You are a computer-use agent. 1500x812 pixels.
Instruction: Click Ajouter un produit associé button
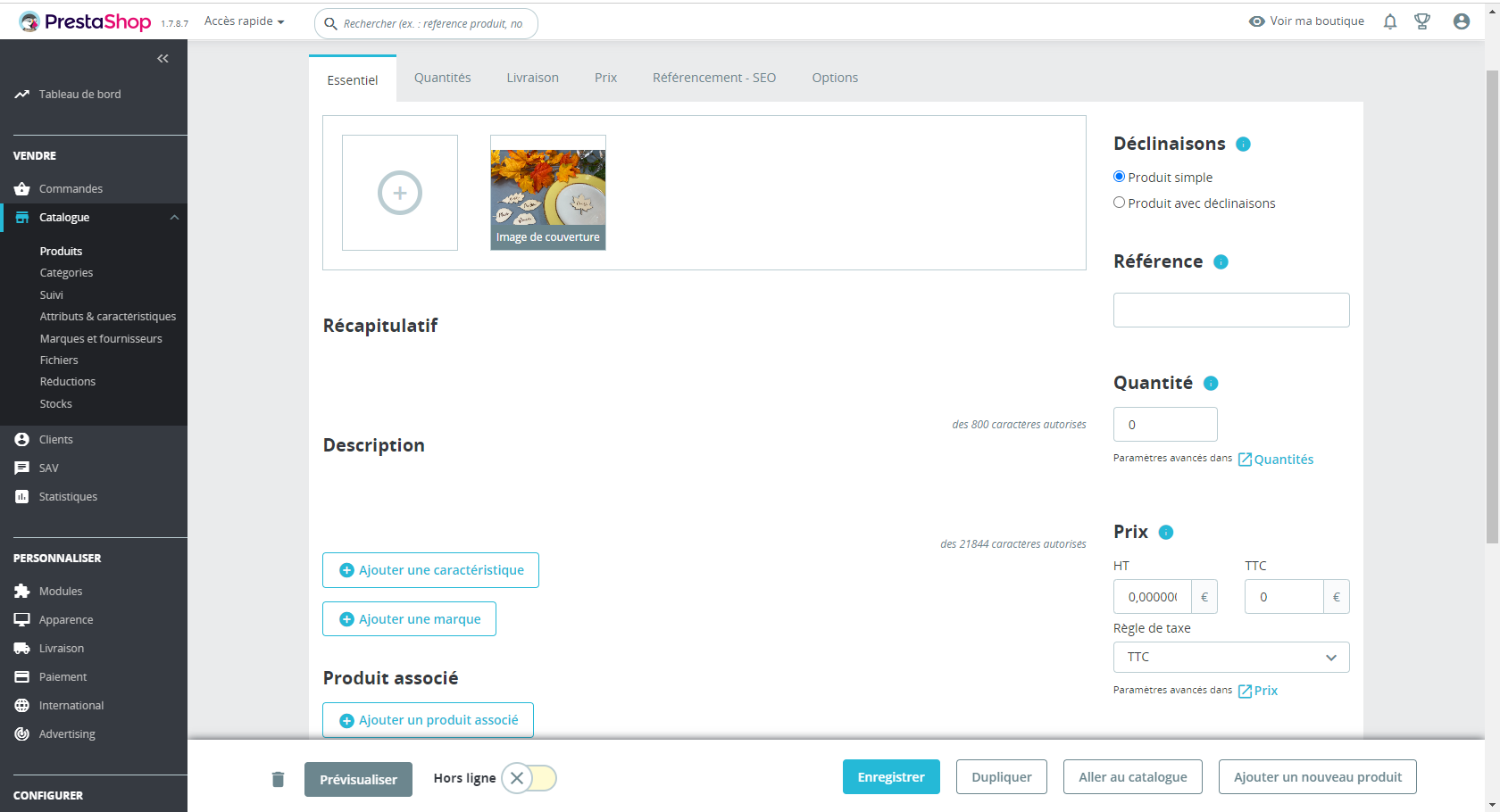(428, 720)
